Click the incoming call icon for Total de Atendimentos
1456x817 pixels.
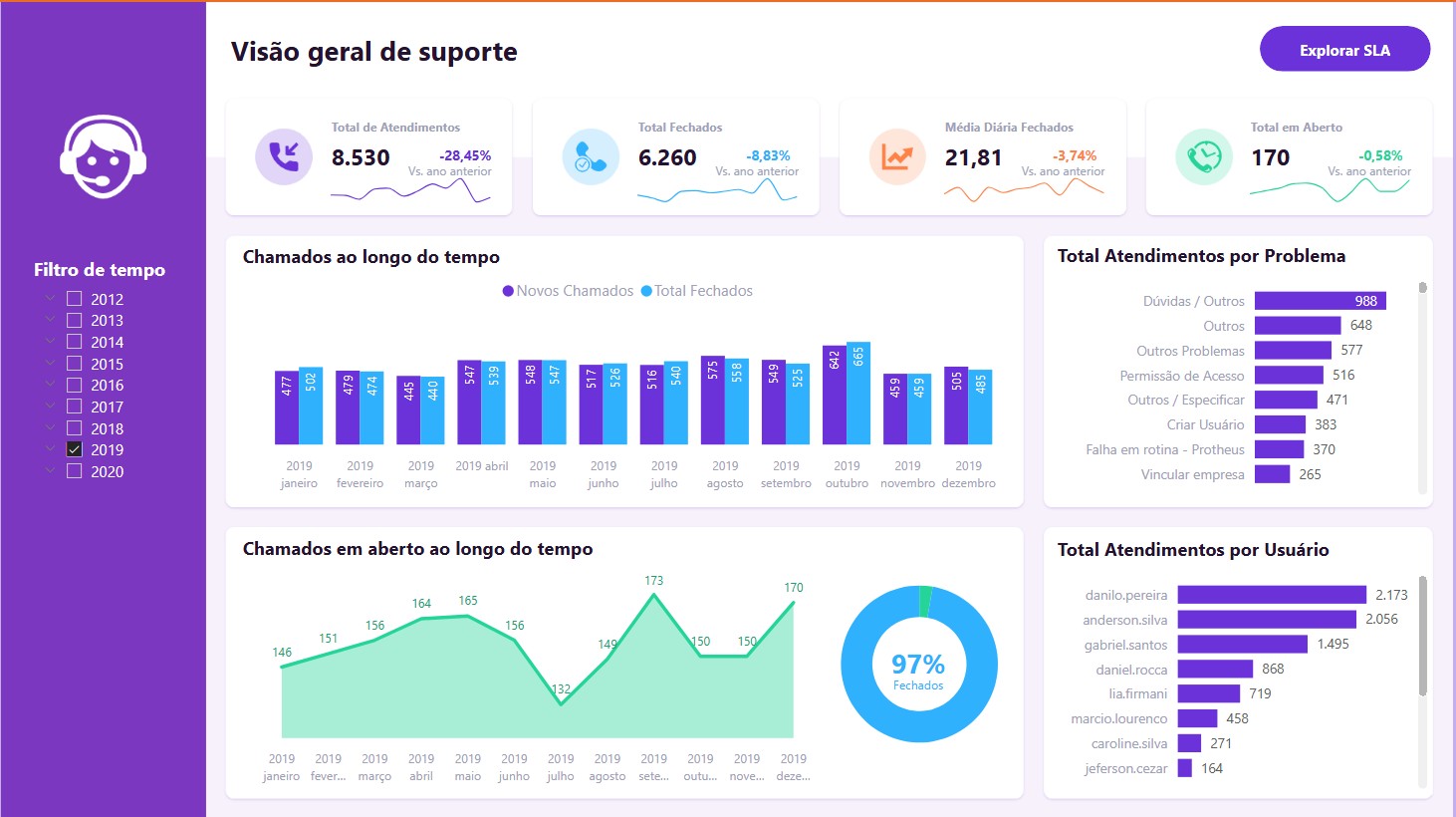(284, 156)
